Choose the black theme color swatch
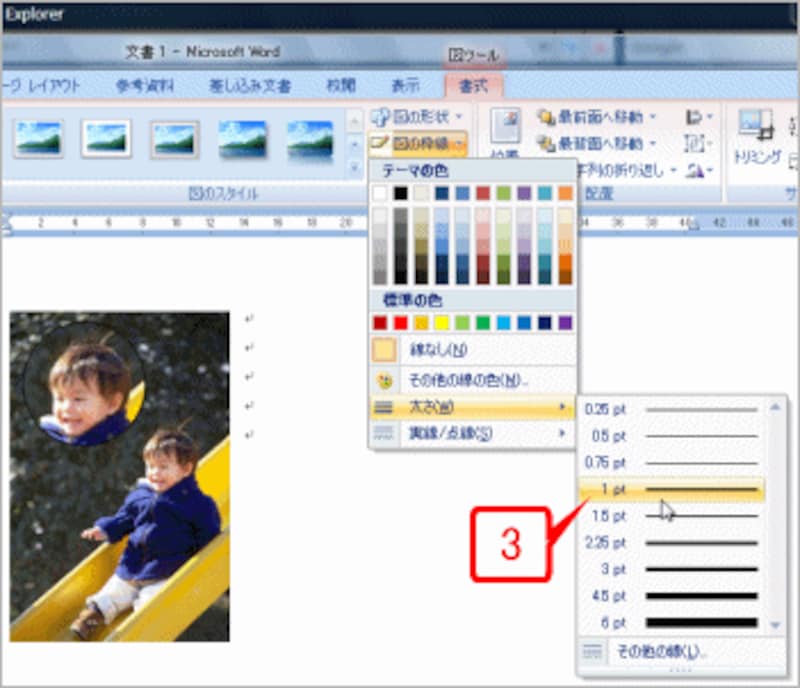 coord(401,192)
